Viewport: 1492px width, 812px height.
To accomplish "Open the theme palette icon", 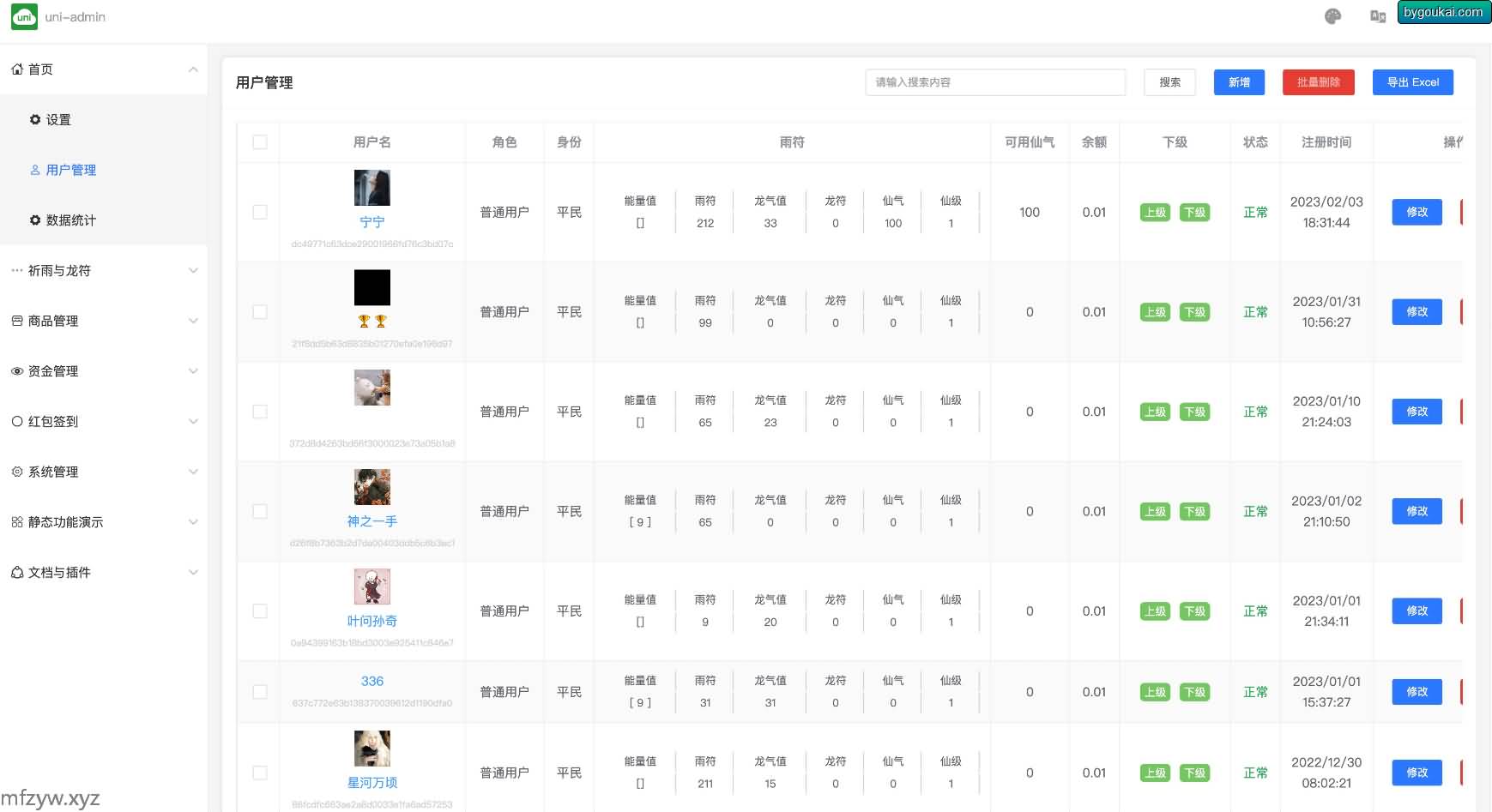I will (x=1332, y=16).
